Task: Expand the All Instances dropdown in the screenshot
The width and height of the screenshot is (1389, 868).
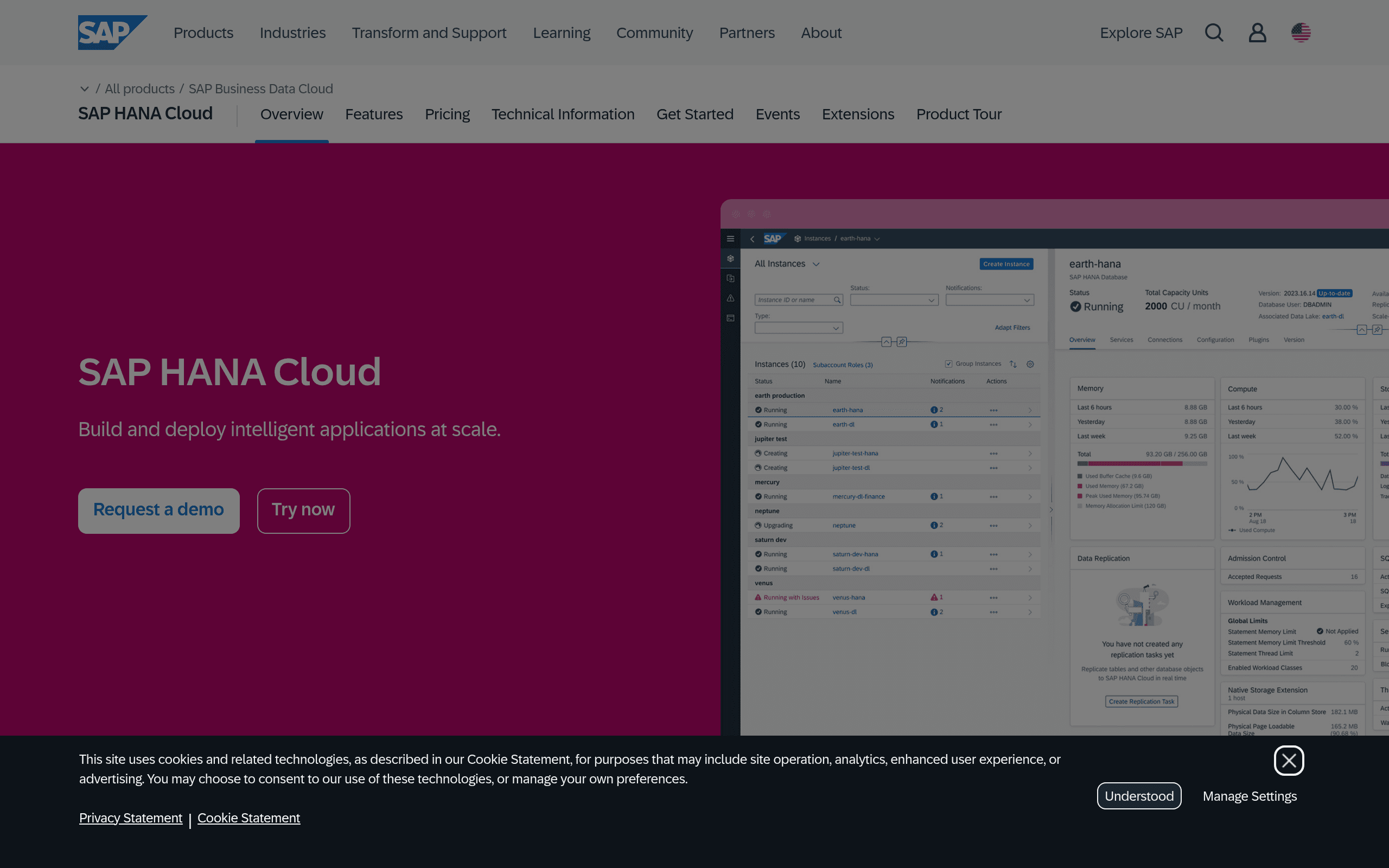Action: 816,264
